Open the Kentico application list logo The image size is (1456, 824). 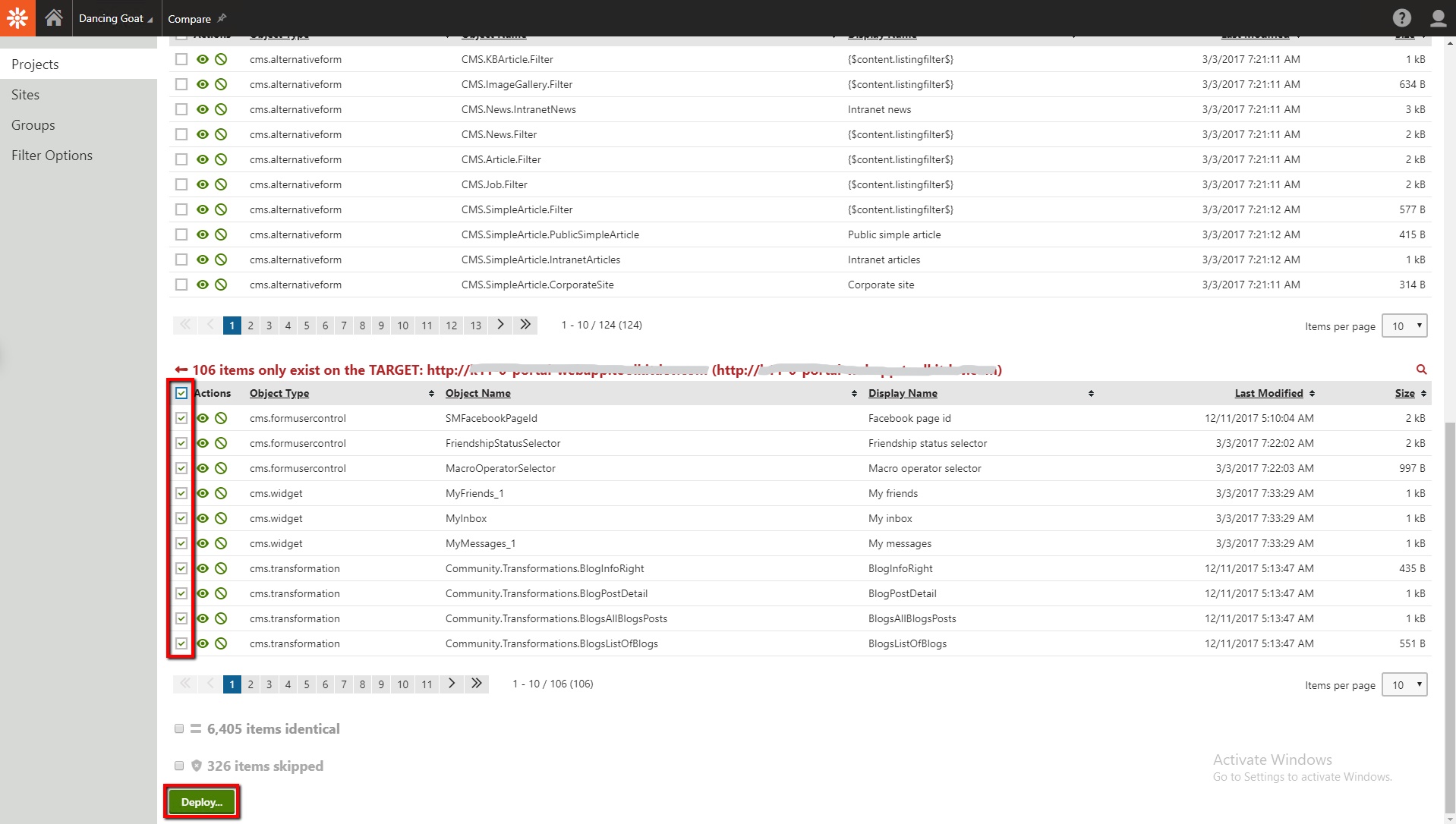(17, 17)
